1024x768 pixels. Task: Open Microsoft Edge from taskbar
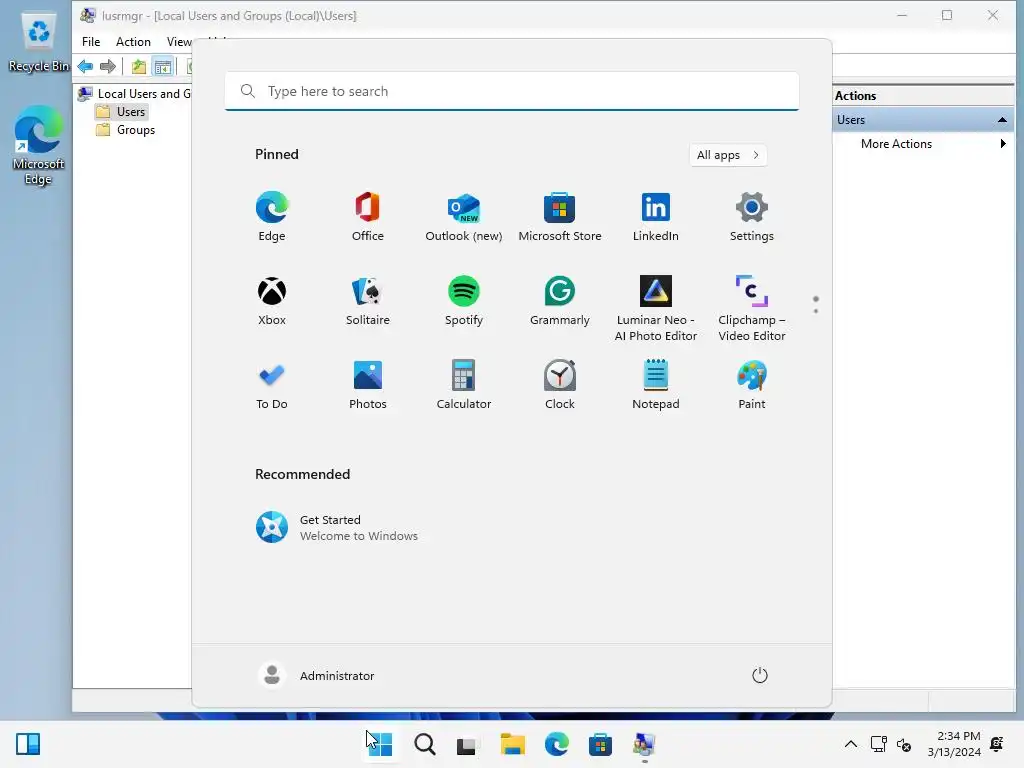pos(556,744)
